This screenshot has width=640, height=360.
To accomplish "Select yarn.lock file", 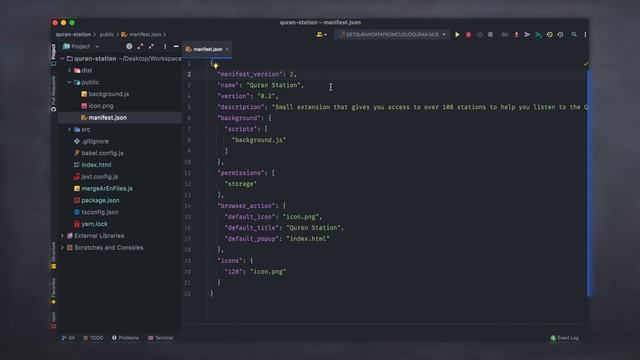I will click(94, 224).
